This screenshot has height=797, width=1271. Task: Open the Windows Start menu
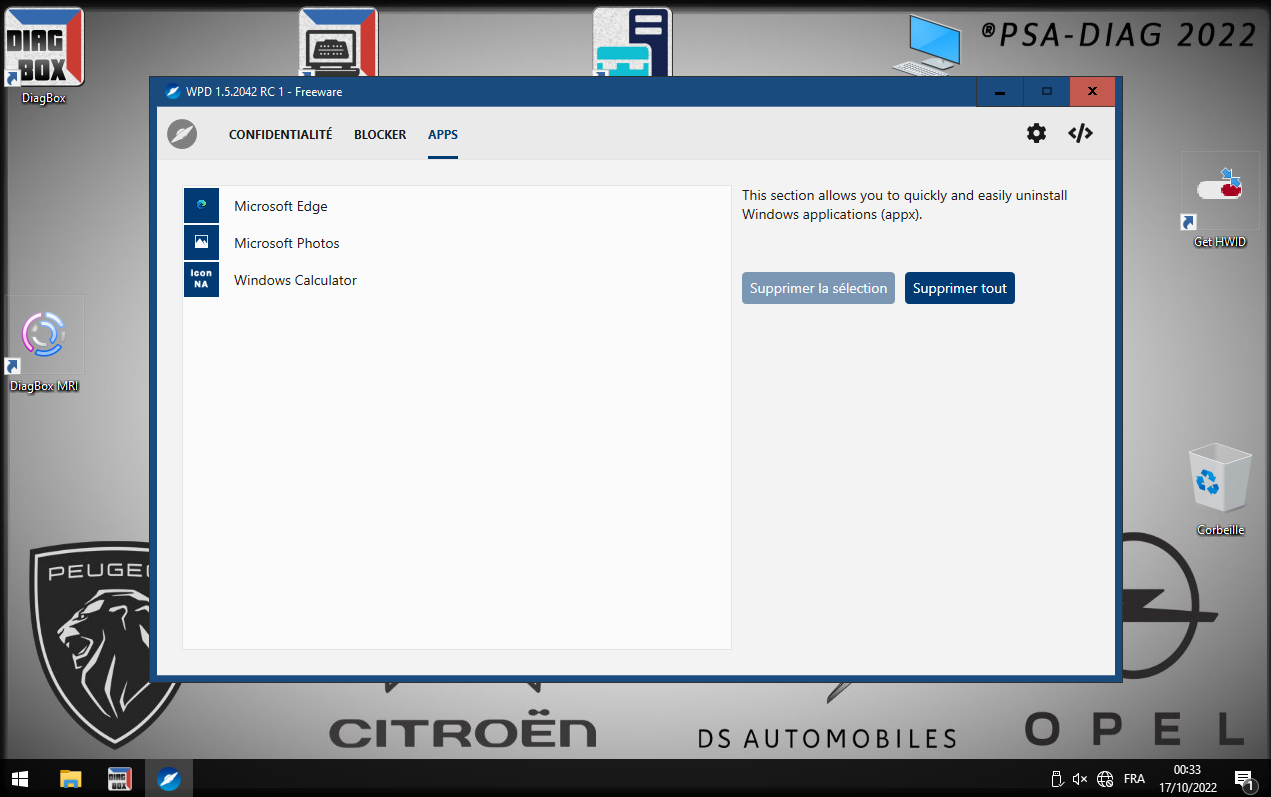[20, 778]
